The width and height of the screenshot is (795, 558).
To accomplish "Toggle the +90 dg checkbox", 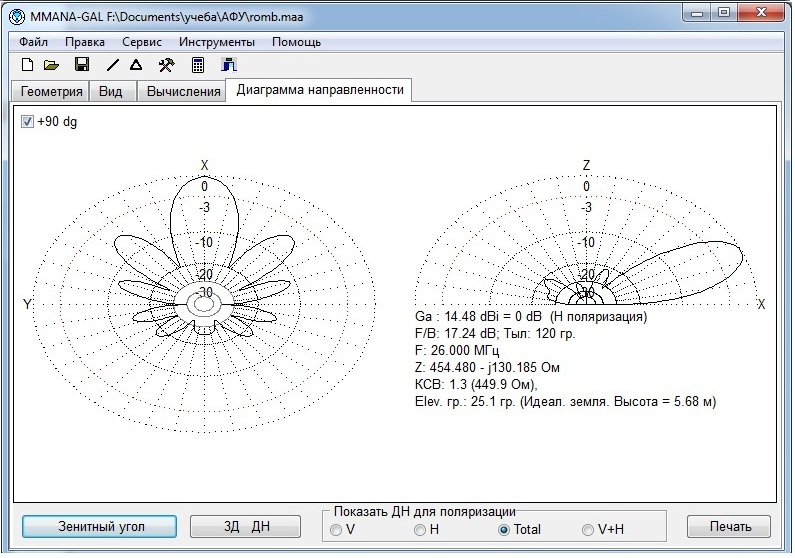I will point(27,122).
